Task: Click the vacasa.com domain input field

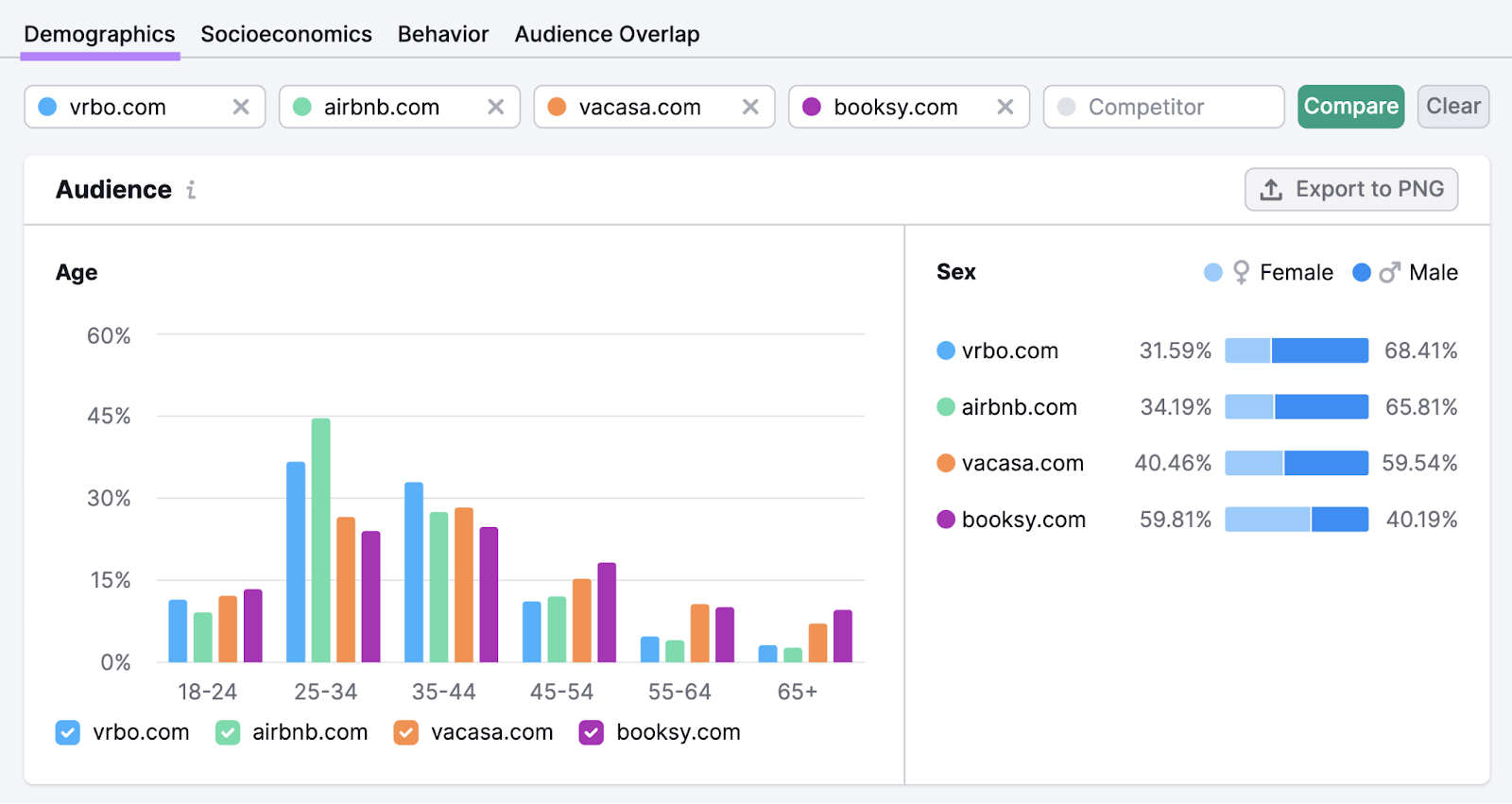Action: pos(654,107)
